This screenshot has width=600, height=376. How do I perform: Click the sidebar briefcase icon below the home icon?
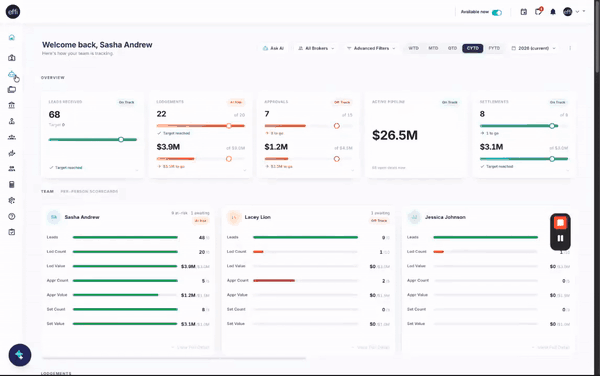12,58
